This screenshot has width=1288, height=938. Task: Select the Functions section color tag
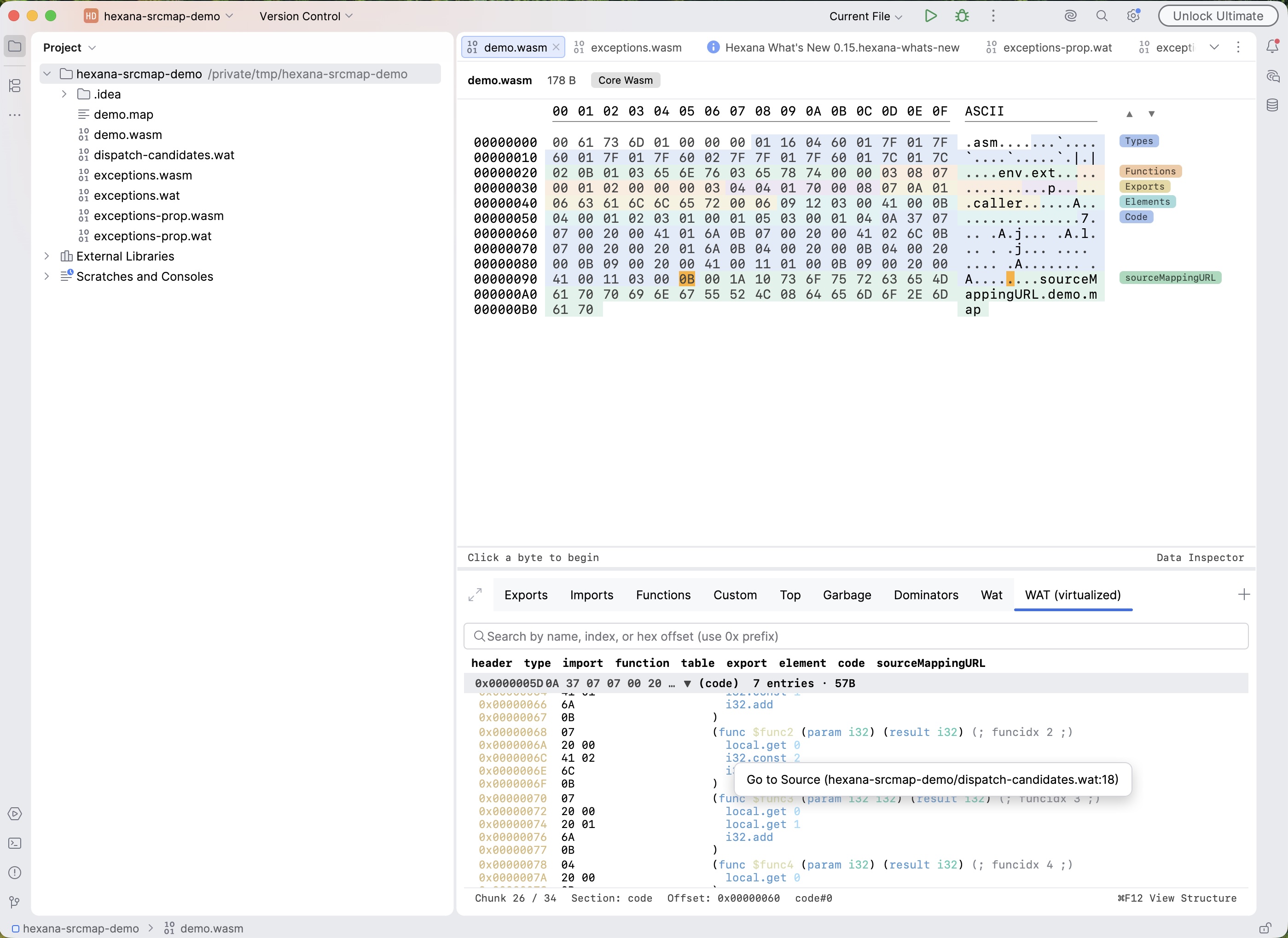pos(1150,172)
